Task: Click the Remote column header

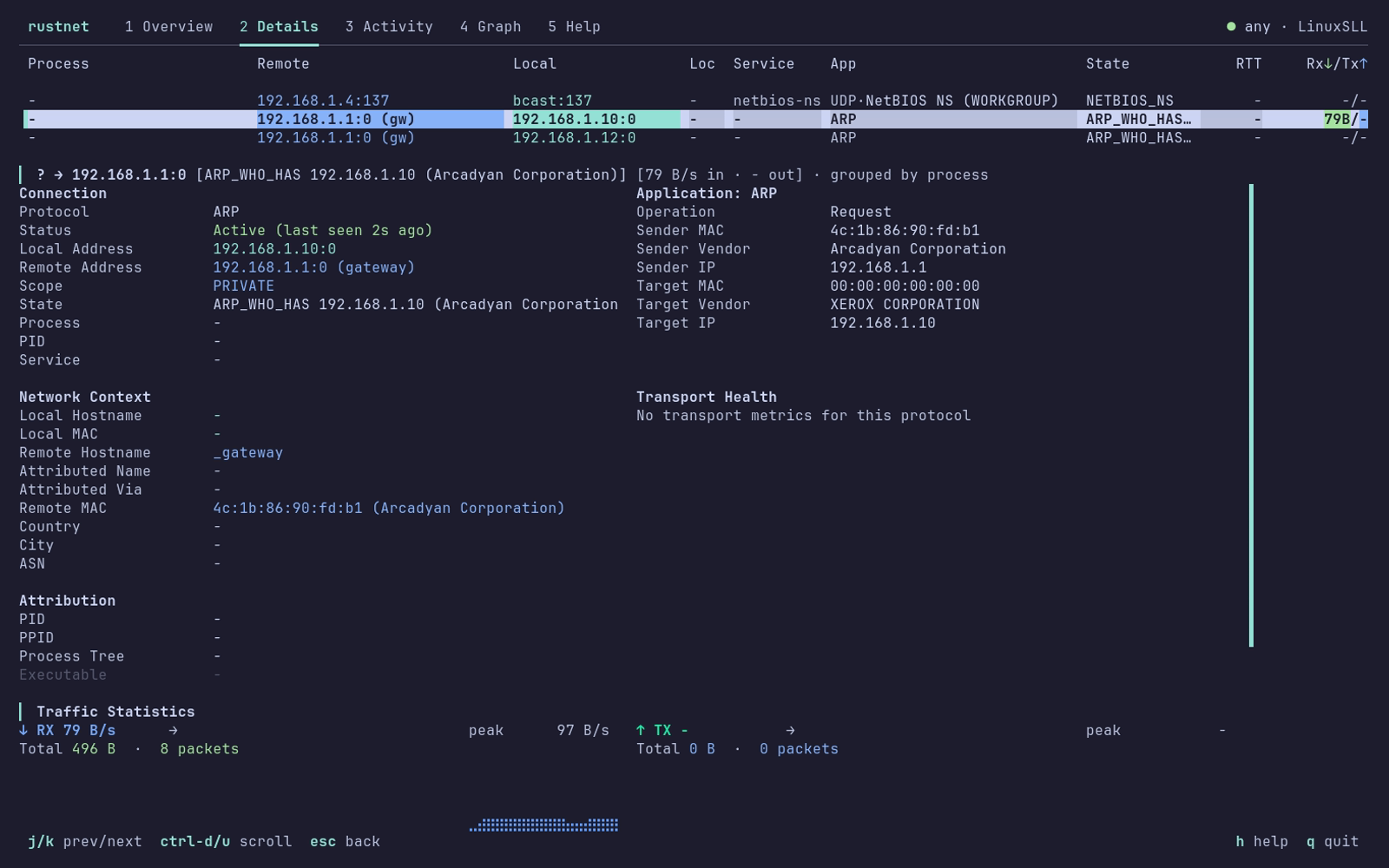Action: tap(283, 63)
